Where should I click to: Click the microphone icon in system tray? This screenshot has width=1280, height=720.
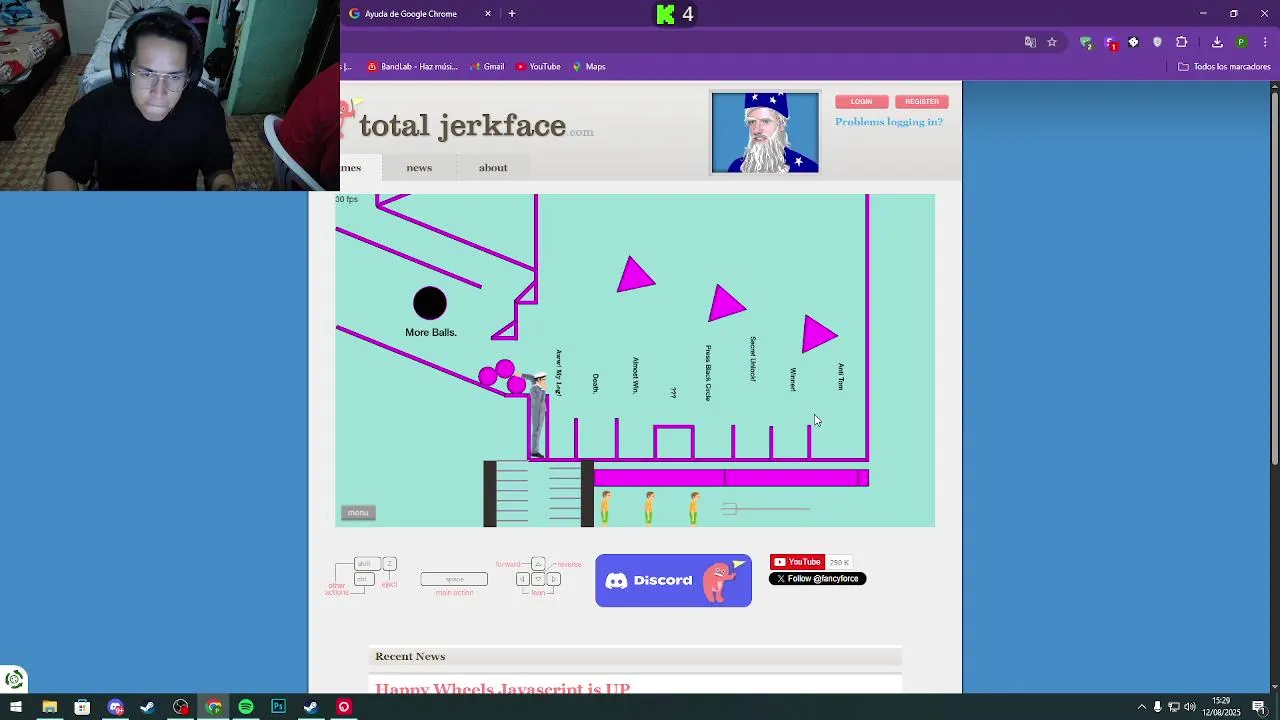[x=1158, y=707]
